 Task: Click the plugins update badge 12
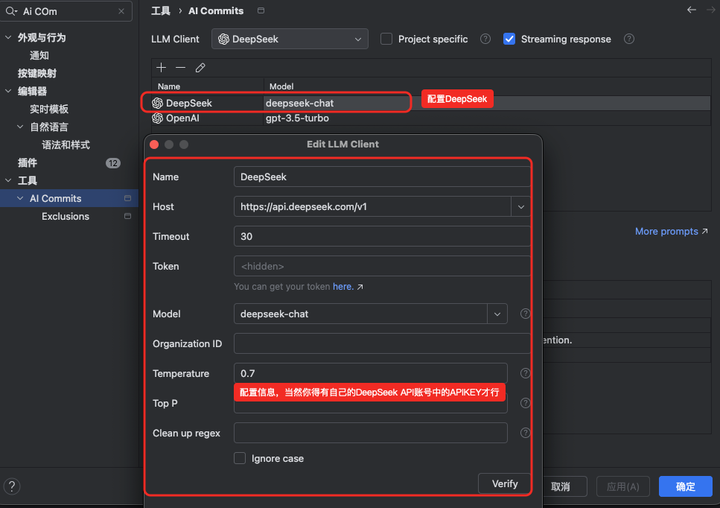click(x=113, y=163)
